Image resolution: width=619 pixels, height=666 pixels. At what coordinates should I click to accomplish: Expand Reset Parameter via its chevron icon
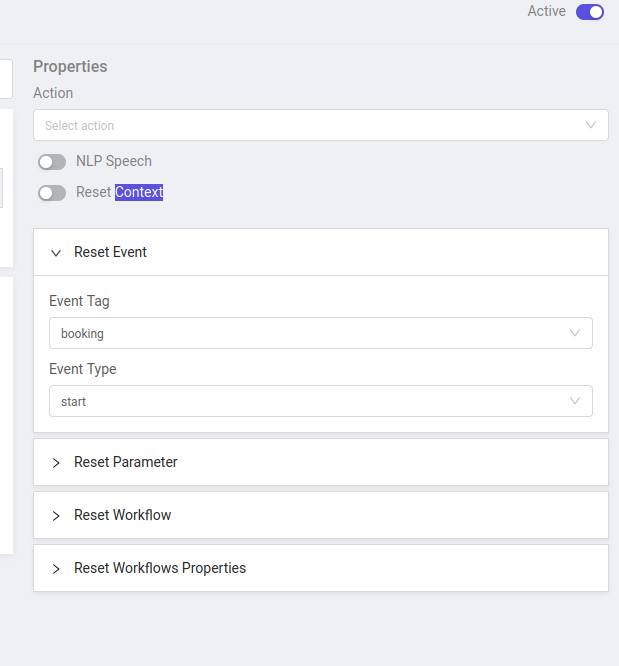(56, 463)
